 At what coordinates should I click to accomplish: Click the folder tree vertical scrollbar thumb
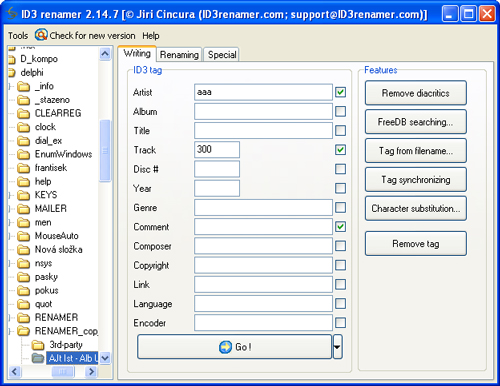[105, 151]
